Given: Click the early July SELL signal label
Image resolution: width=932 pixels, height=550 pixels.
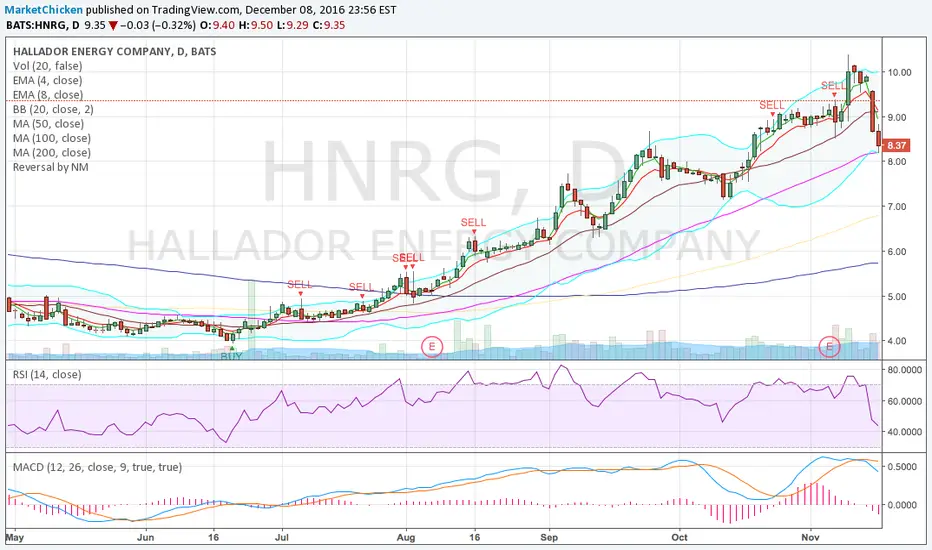Looking at the screenshot, I should point(300,284).
